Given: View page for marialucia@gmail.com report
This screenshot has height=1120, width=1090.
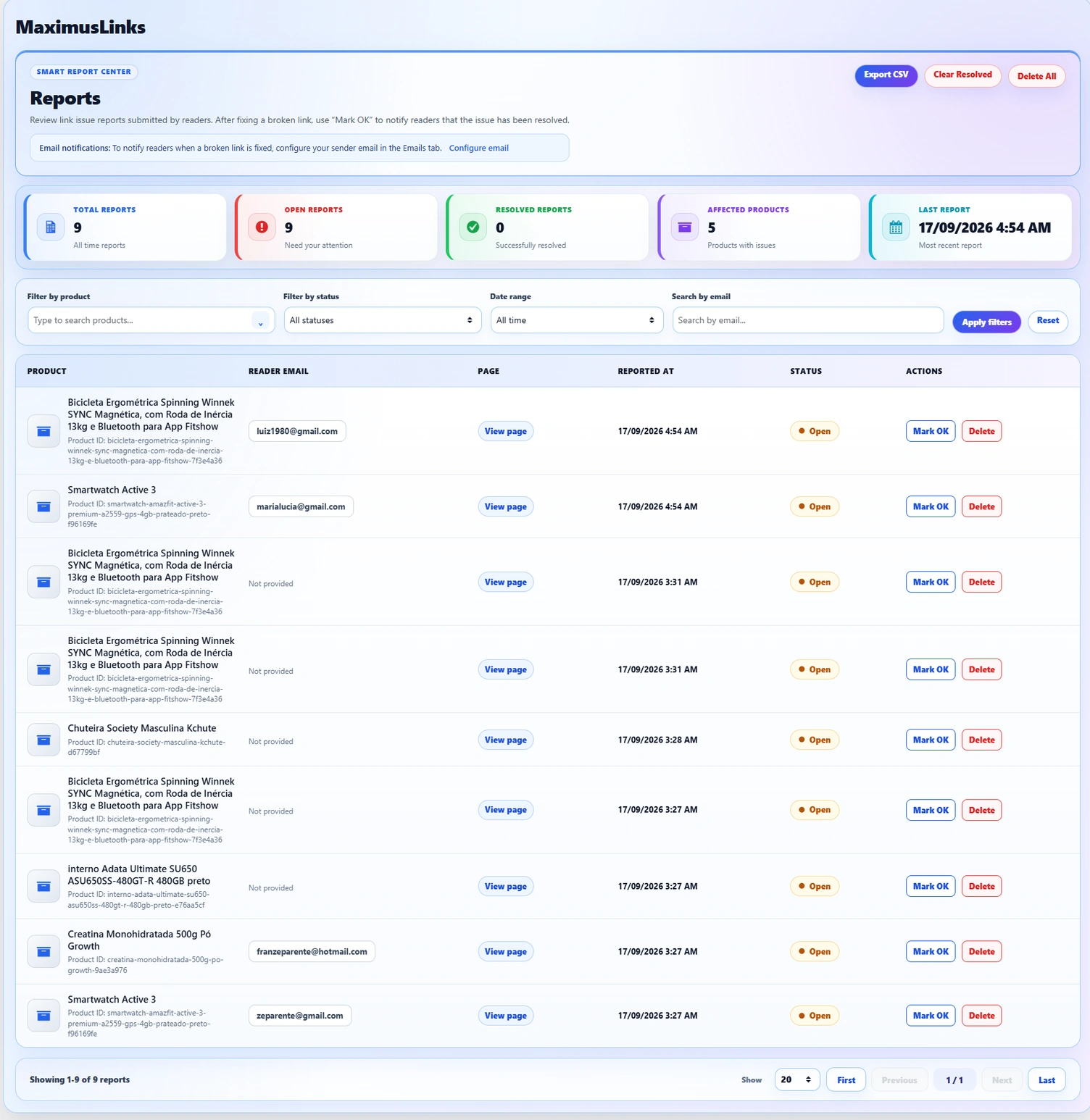Looking at the screenshot, I should click(x=506, y=506).
